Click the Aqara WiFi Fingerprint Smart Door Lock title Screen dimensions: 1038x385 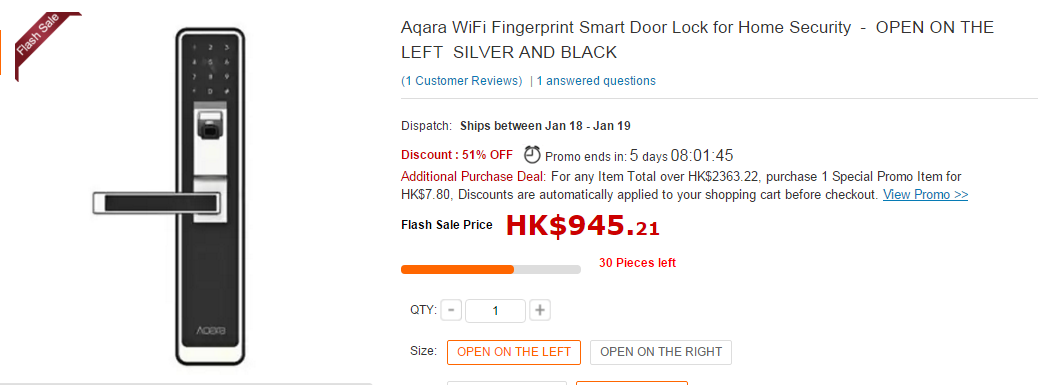click(x=698, y=40)
